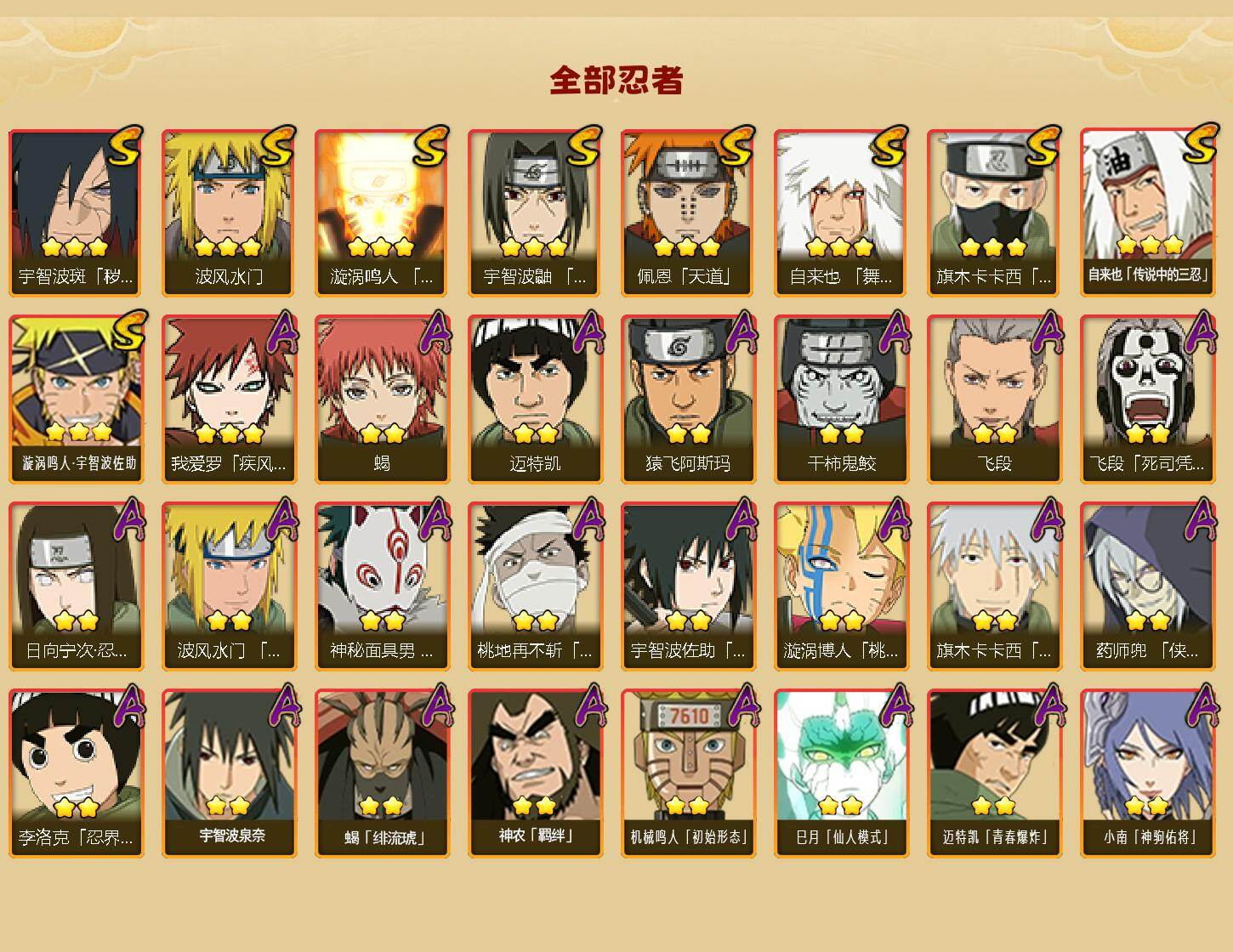Select the 神农「羁绊」 character card
Image resolution: width=1233 pixels, height=952 pixels.
tap(535, 773)
